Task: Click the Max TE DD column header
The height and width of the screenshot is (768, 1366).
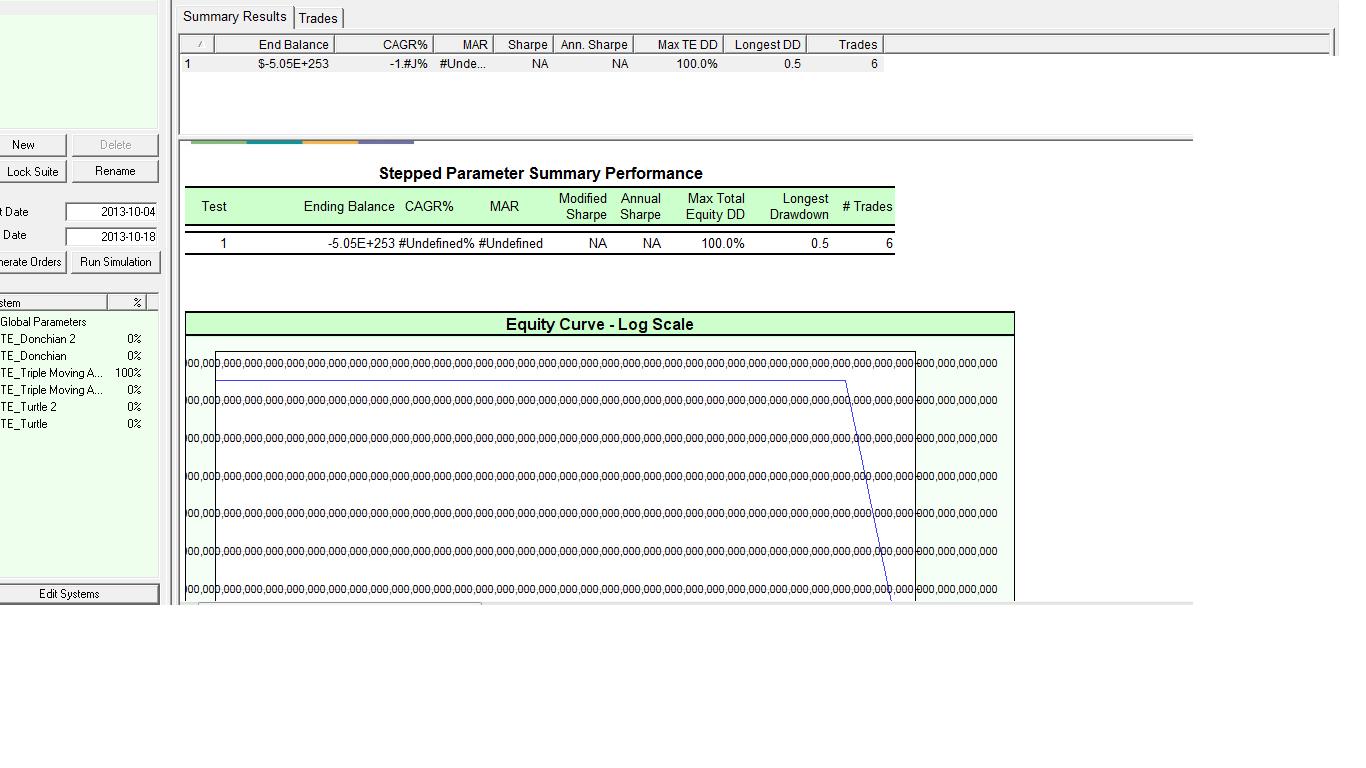Action: (x=687, y=45)
